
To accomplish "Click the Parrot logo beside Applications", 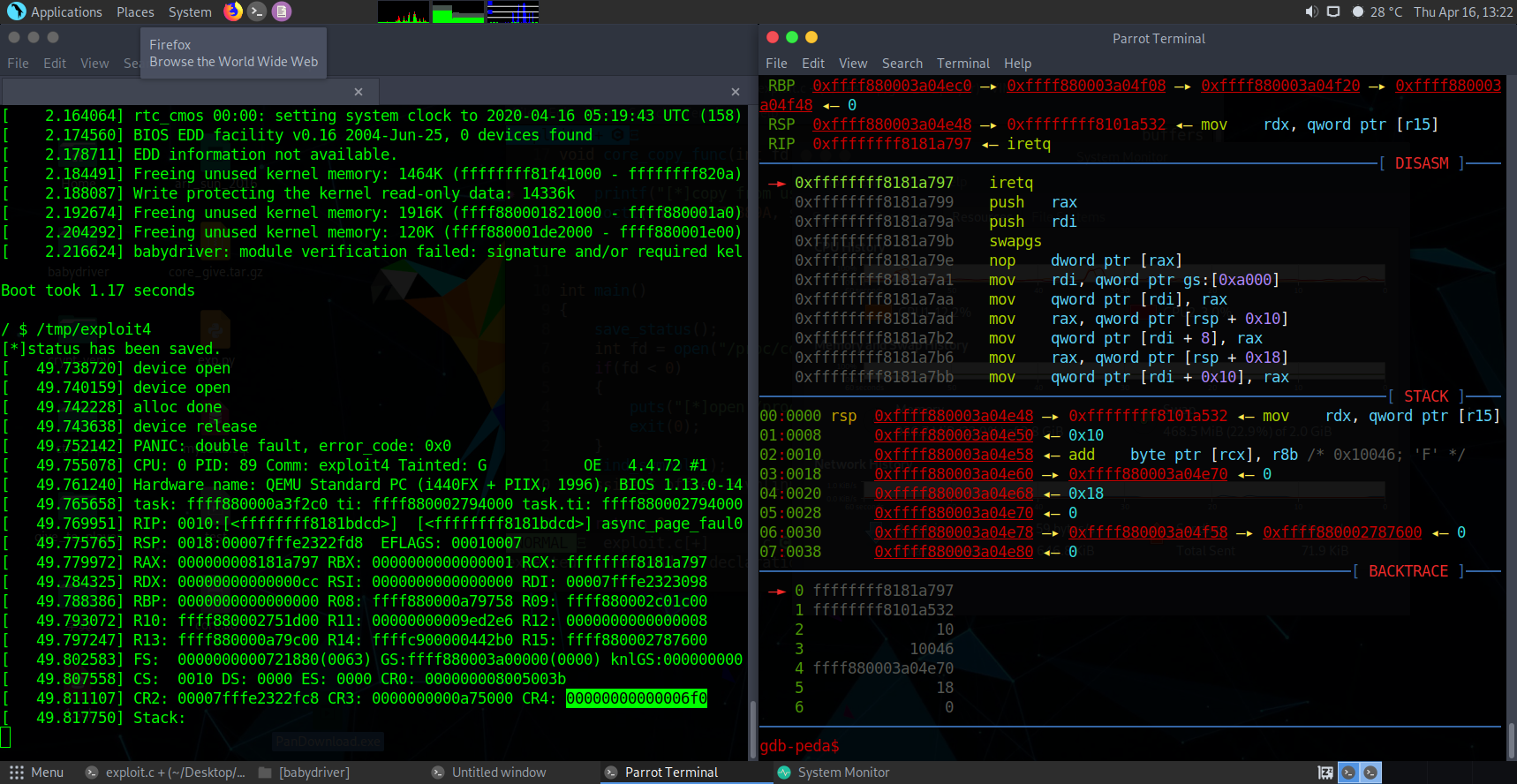I will point(16,11).
